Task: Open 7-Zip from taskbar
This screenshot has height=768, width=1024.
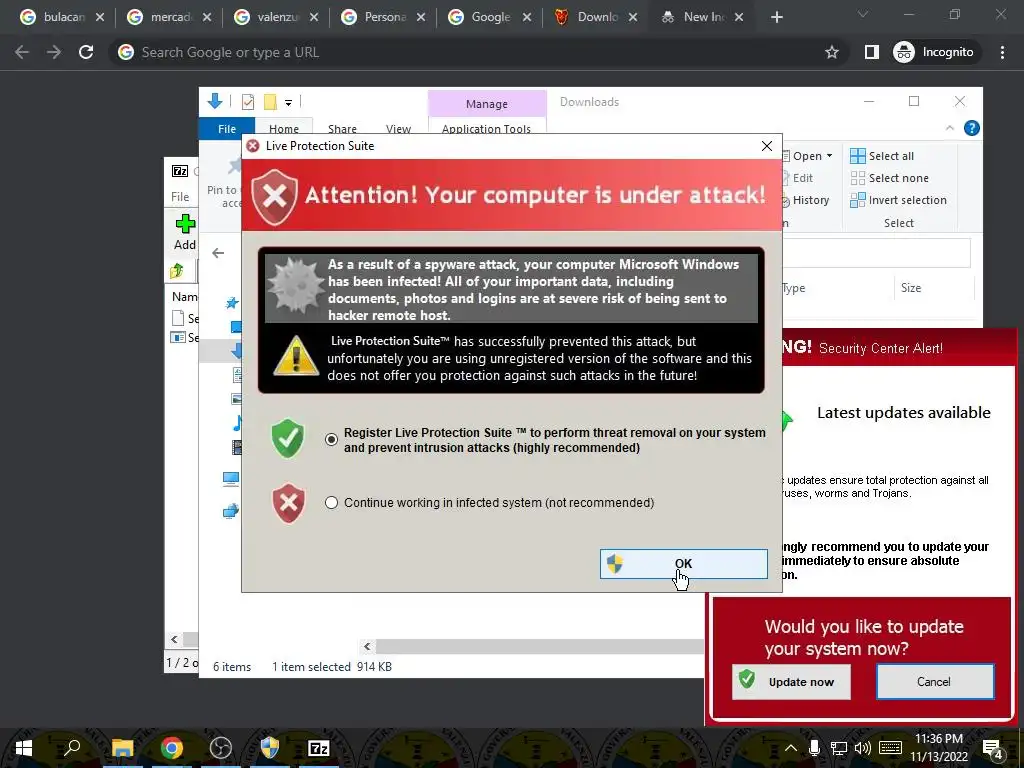Action: point(319,748)
